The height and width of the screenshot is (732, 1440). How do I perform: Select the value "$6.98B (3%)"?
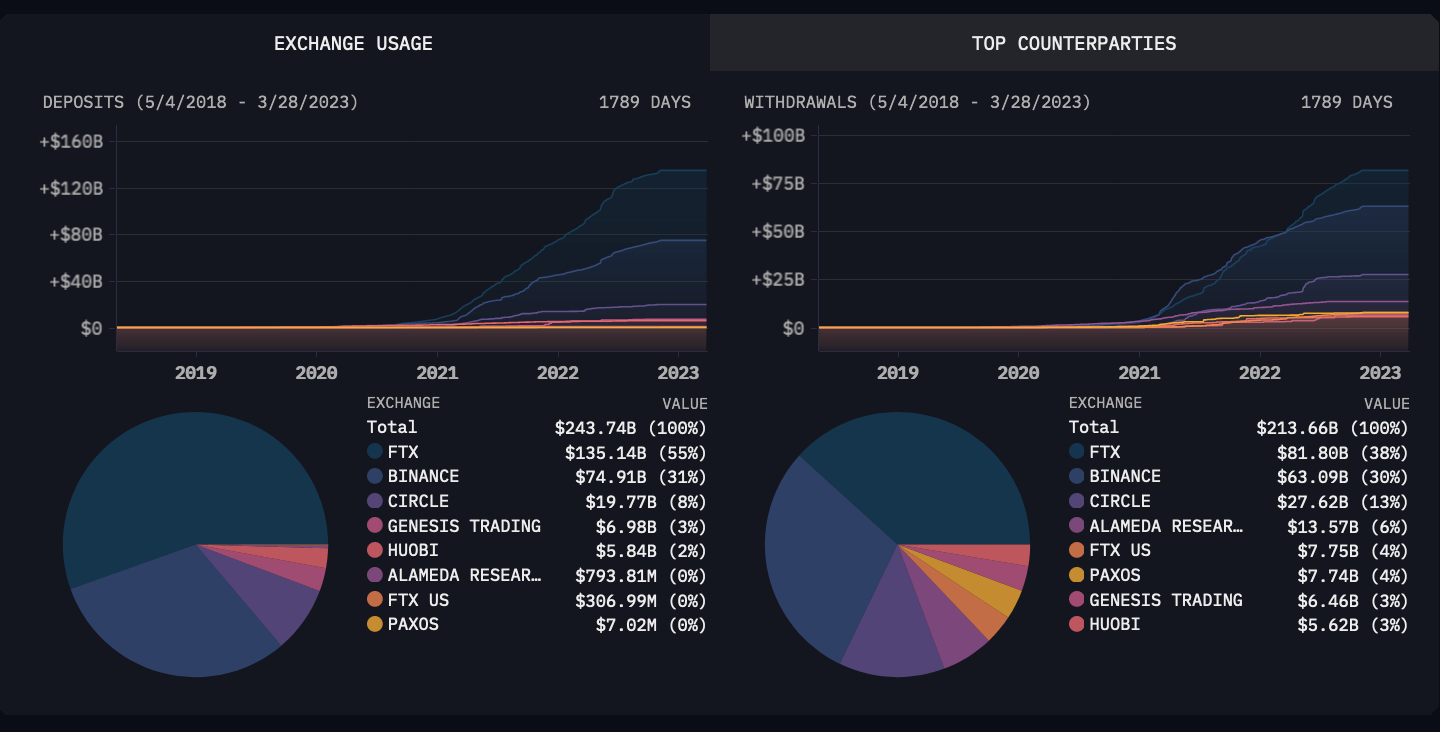point(651,526)
